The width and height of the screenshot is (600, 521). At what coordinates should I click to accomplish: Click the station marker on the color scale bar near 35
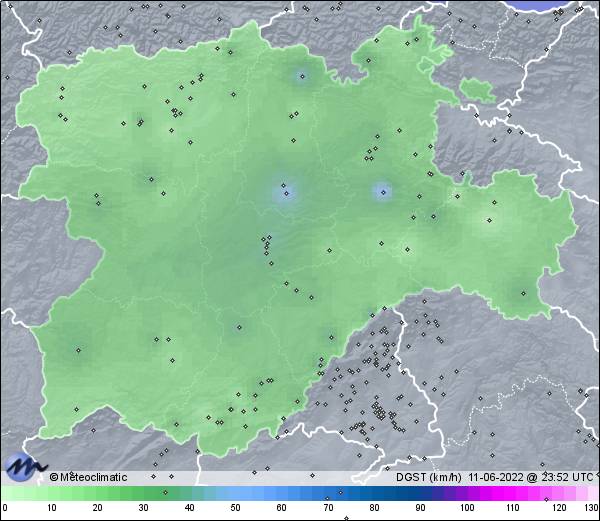165,492
